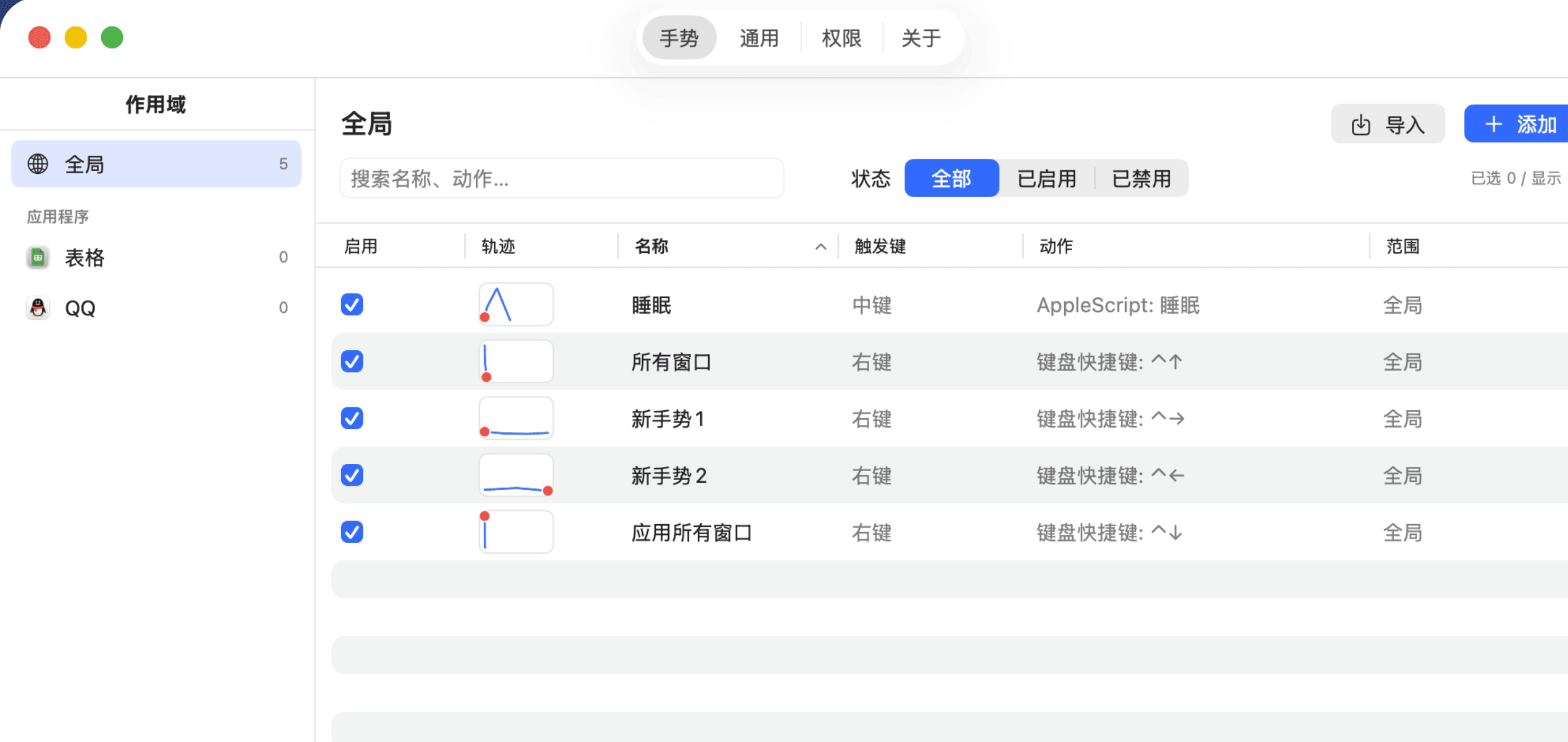
Task: Click the 作用域 sidebar heading
Action: (x=156, y=104)
